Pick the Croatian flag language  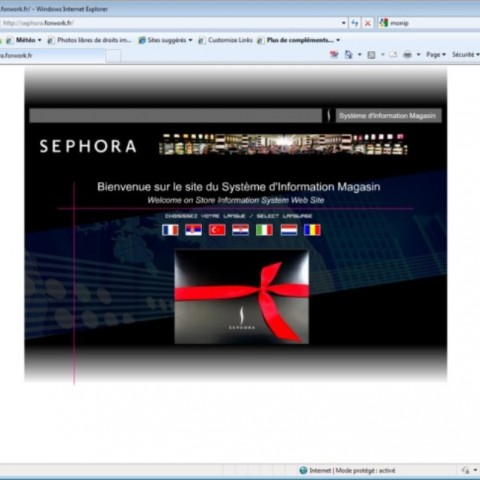[240, 230]
